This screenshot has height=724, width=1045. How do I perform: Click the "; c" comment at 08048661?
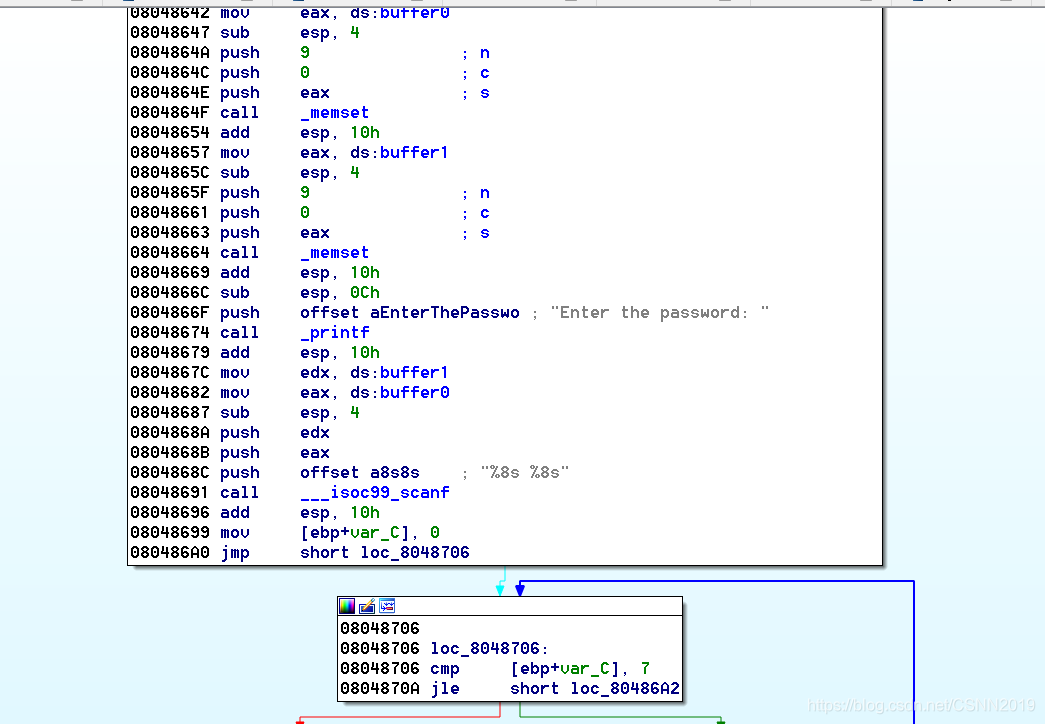click(x=476, y=213)
